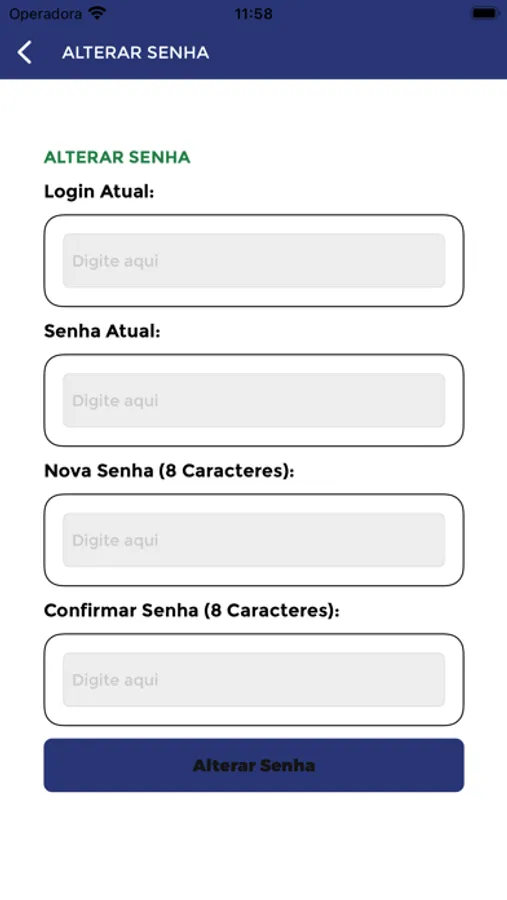This screenshot has width=507, height=900.
Task: Focus the Nova Senha input field
Action: coord(254,540)
